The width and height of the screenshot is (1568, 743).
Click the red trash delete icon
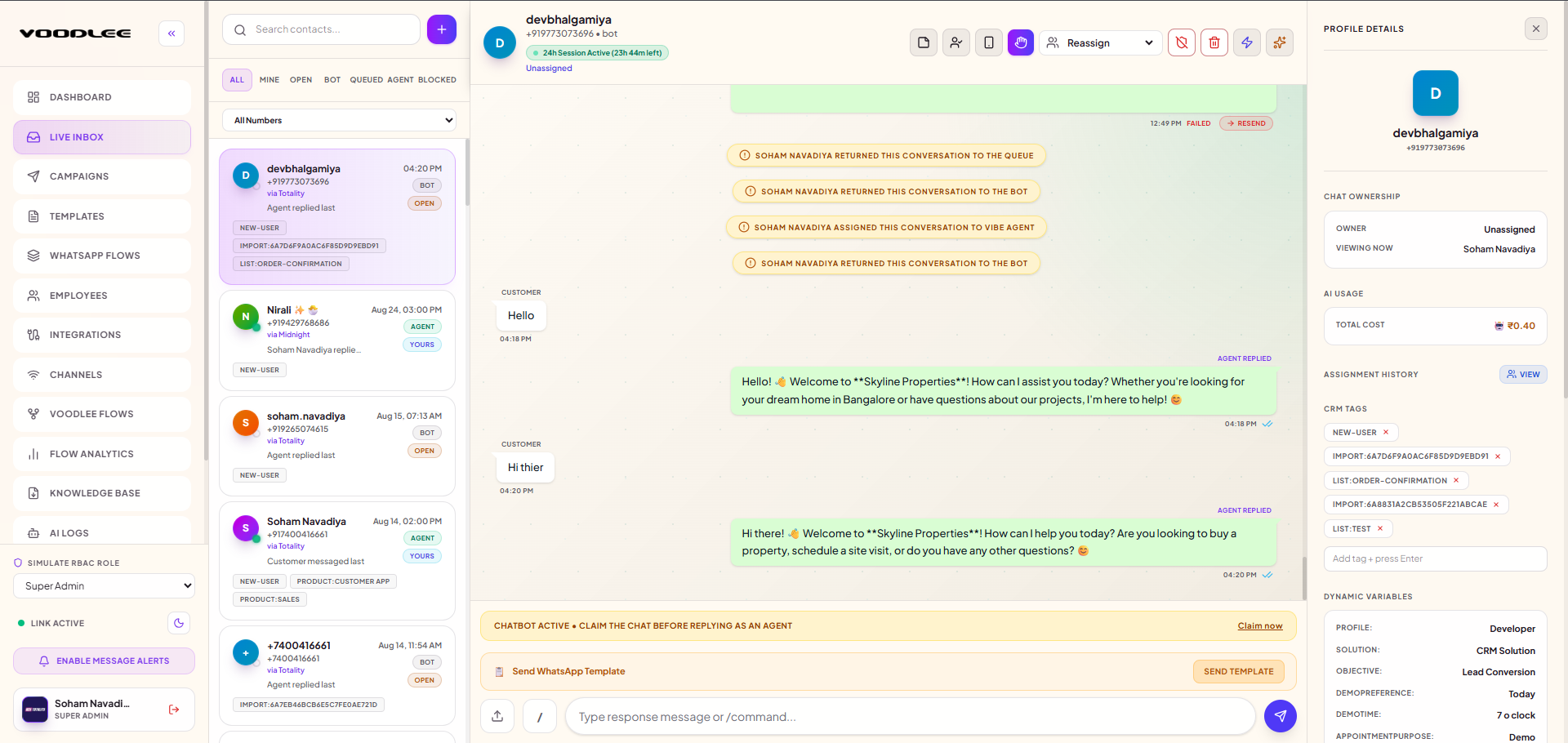[x=1214, y=42]
